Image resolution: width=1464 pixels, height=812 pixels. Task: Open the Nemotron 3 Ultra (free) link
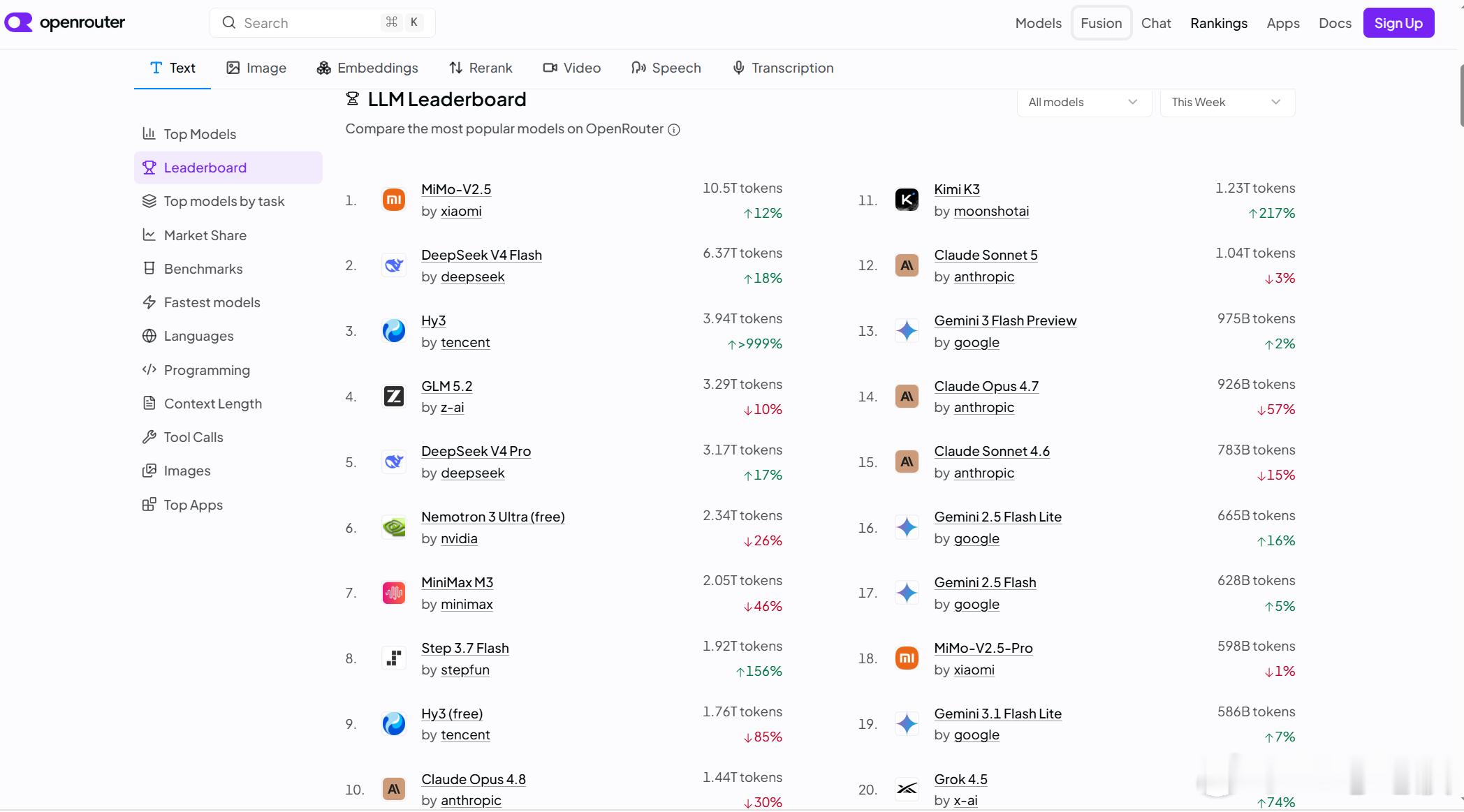point(493,517)
